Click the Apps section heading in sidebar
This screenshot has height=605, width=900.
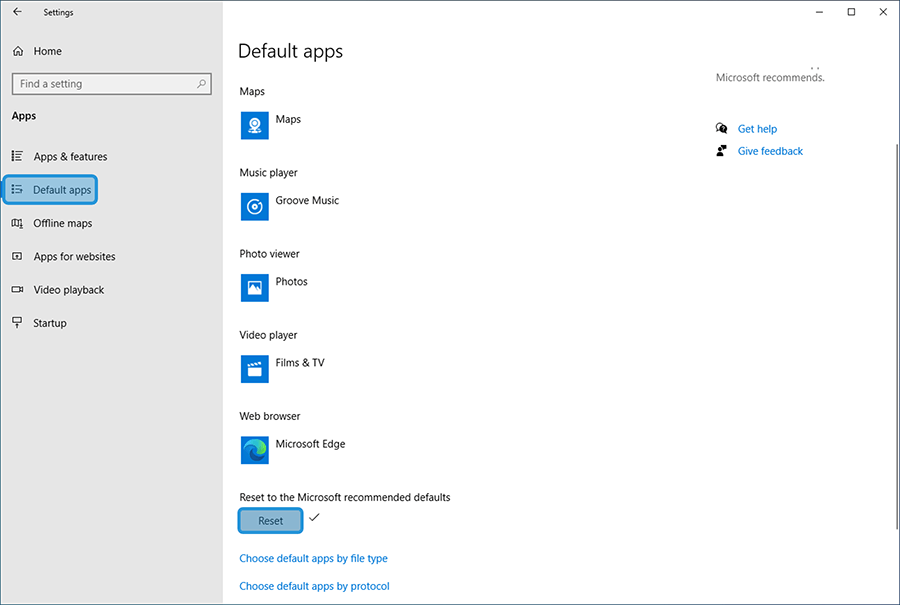coord(24,116)
